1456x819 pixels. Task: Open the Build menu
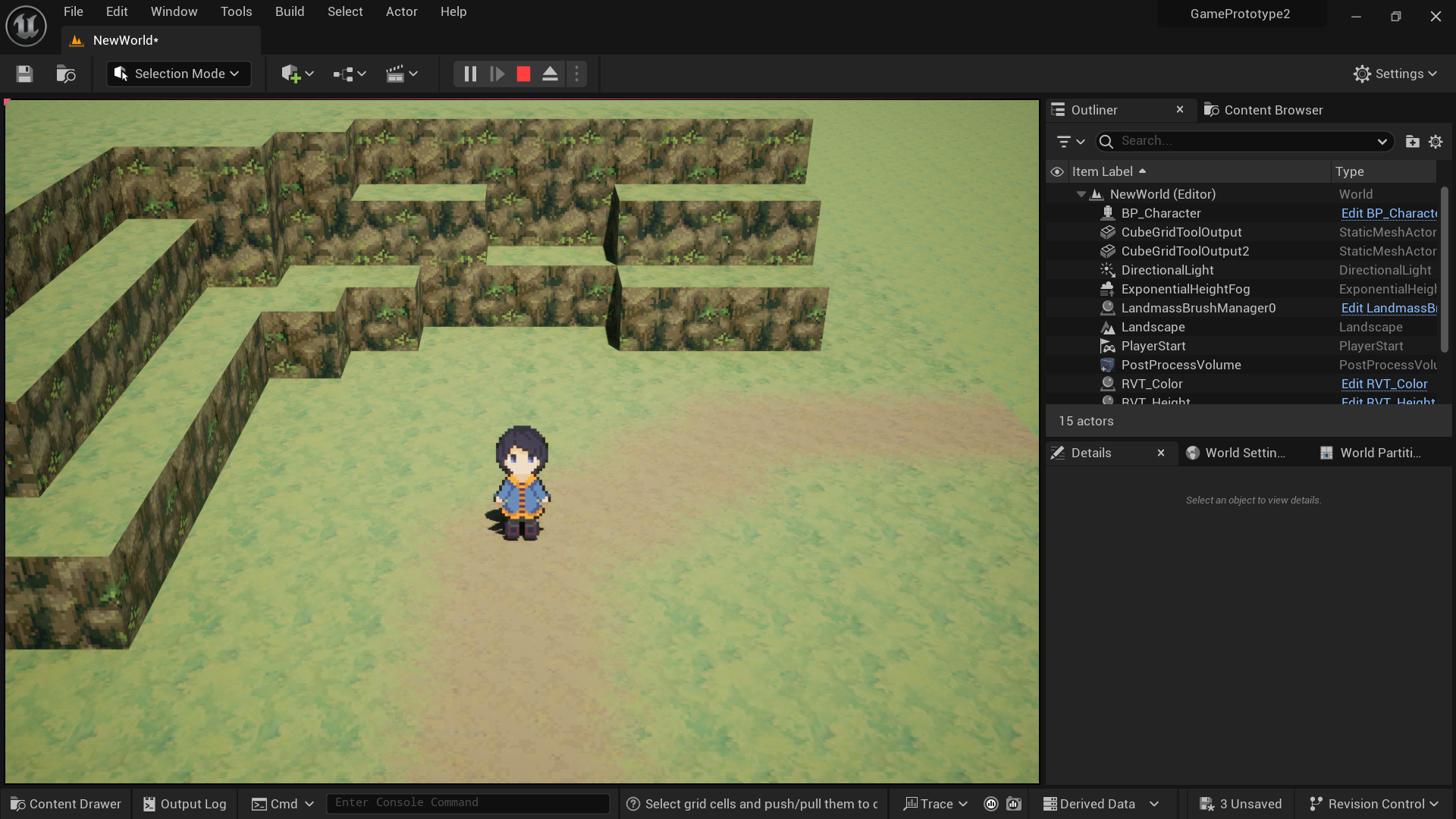click(x=290, y=11)
